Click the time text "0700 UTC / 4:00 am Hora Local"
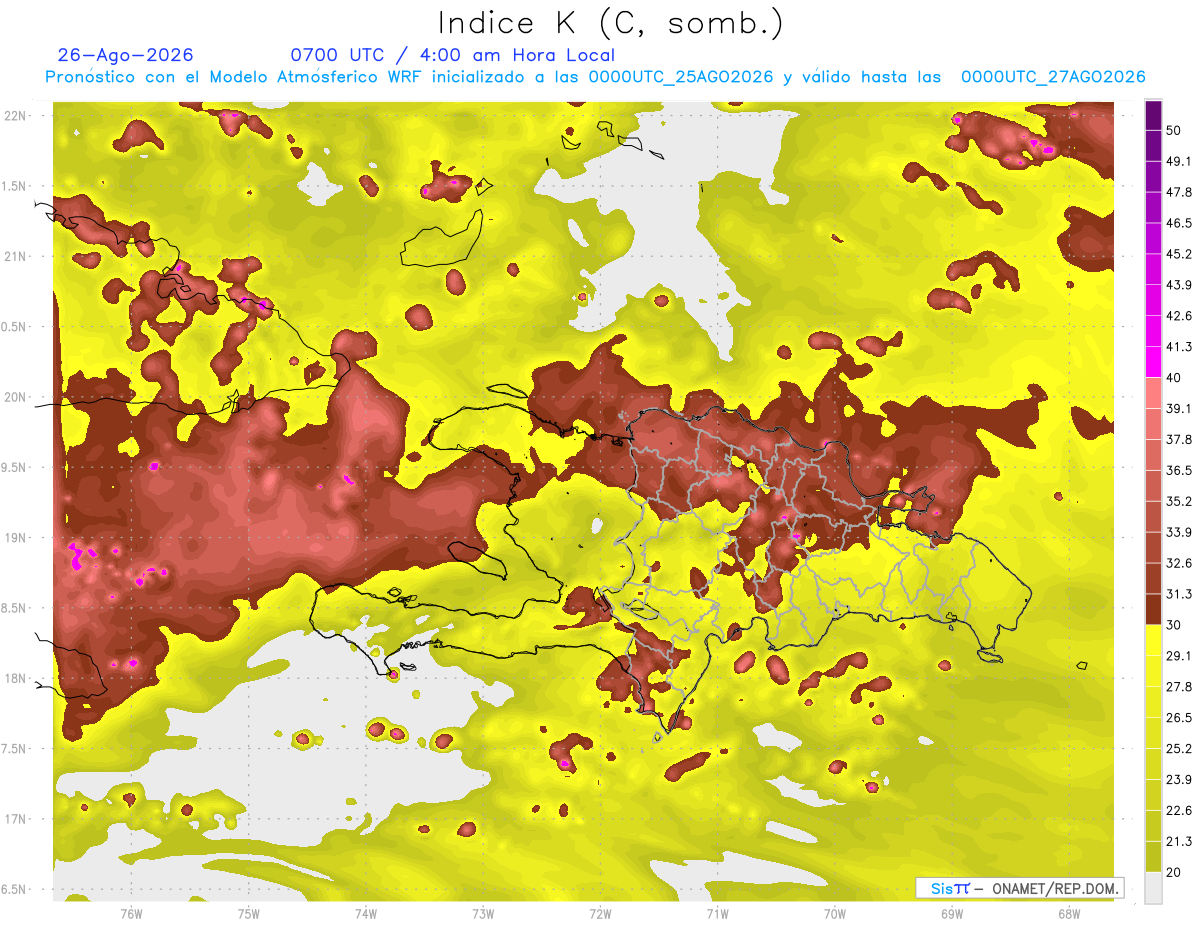1200x927 pixels. pos(453,55)
